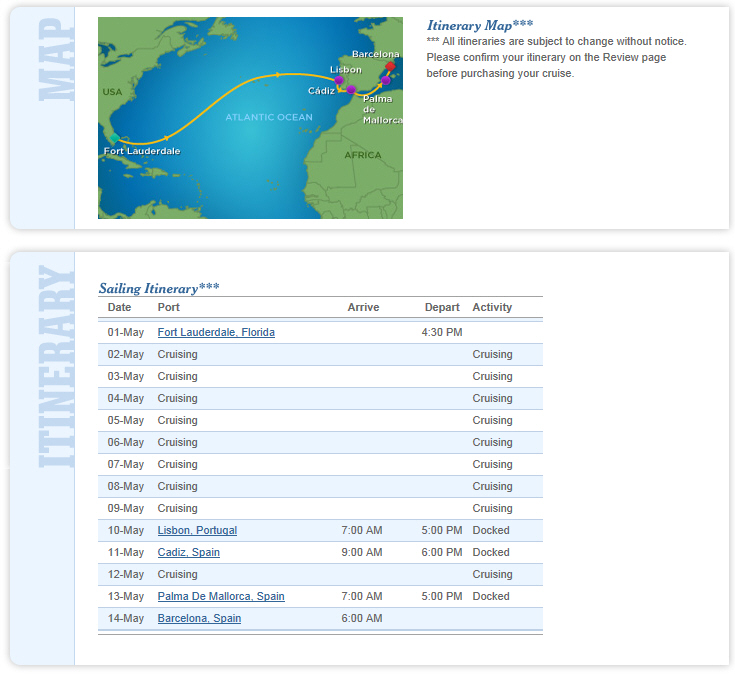
Task: Click the 01-May date cell
Action: (x=126, y=332)
